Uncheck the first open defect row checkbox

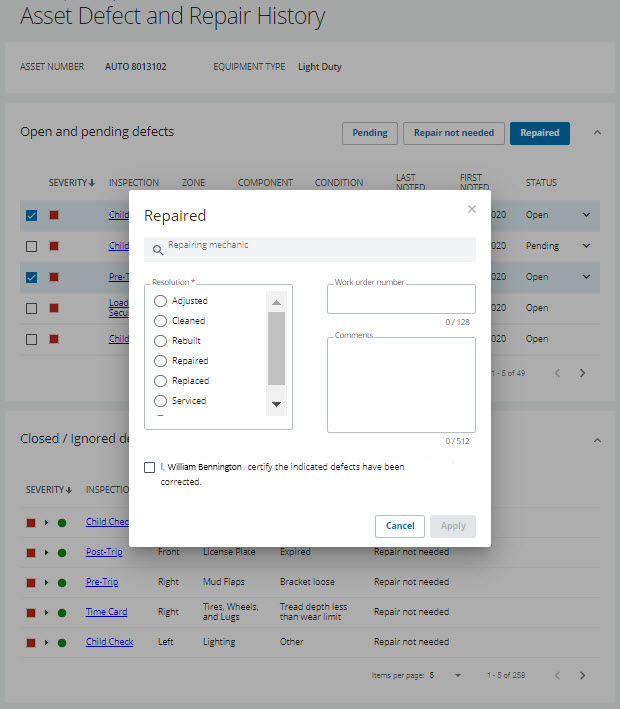(31, 215)
